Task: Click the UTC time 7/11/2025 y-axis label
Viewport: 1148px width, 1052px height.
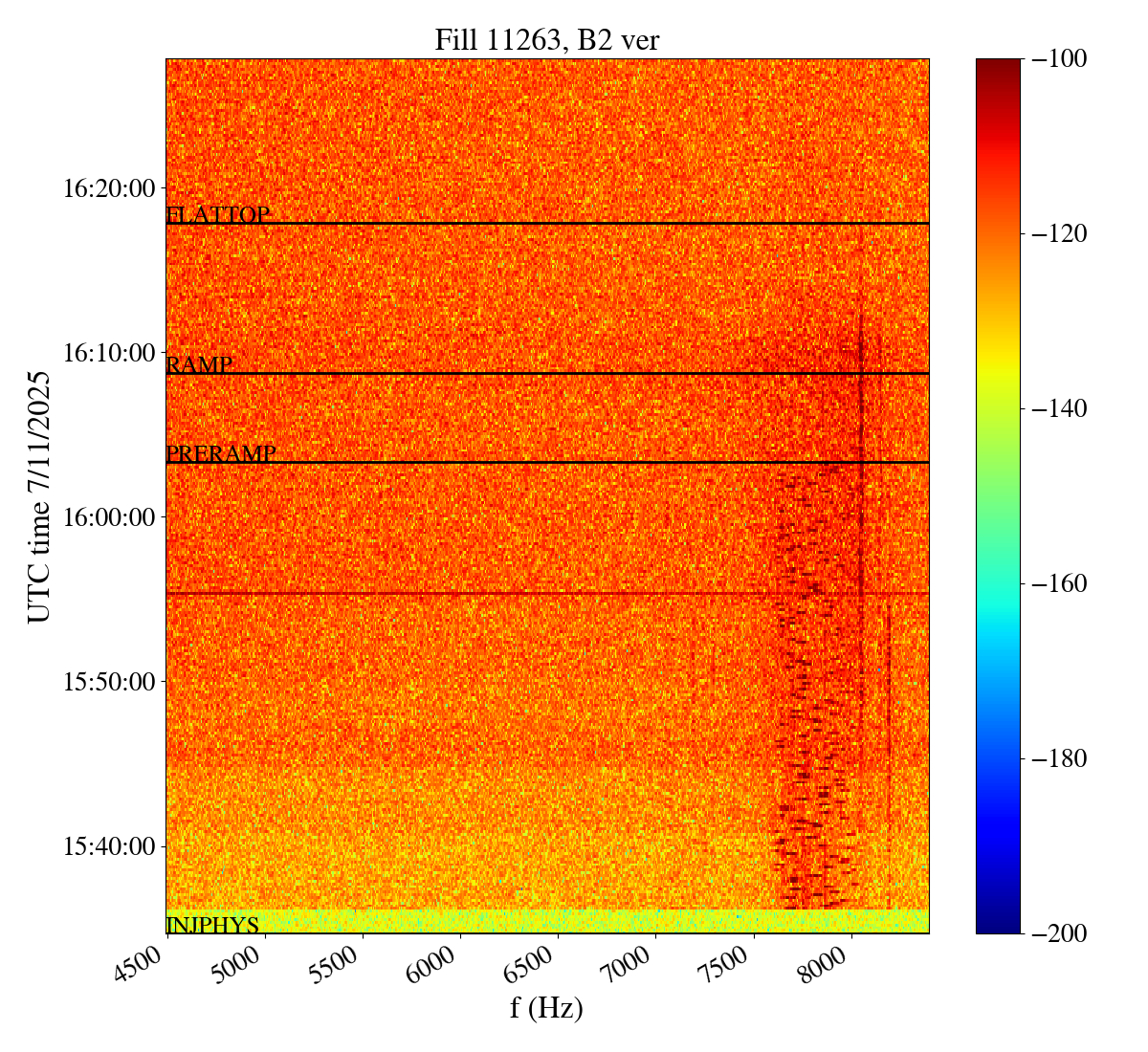Action: [39, 496]
